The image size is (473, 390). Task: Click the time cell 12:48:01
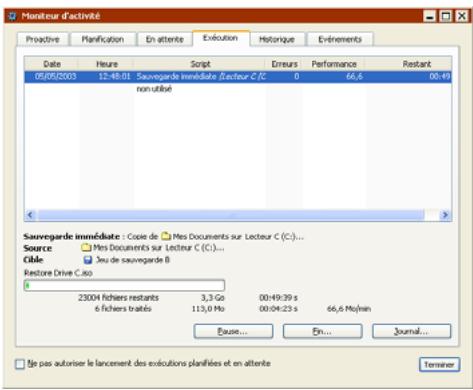(x=114, y=76)
